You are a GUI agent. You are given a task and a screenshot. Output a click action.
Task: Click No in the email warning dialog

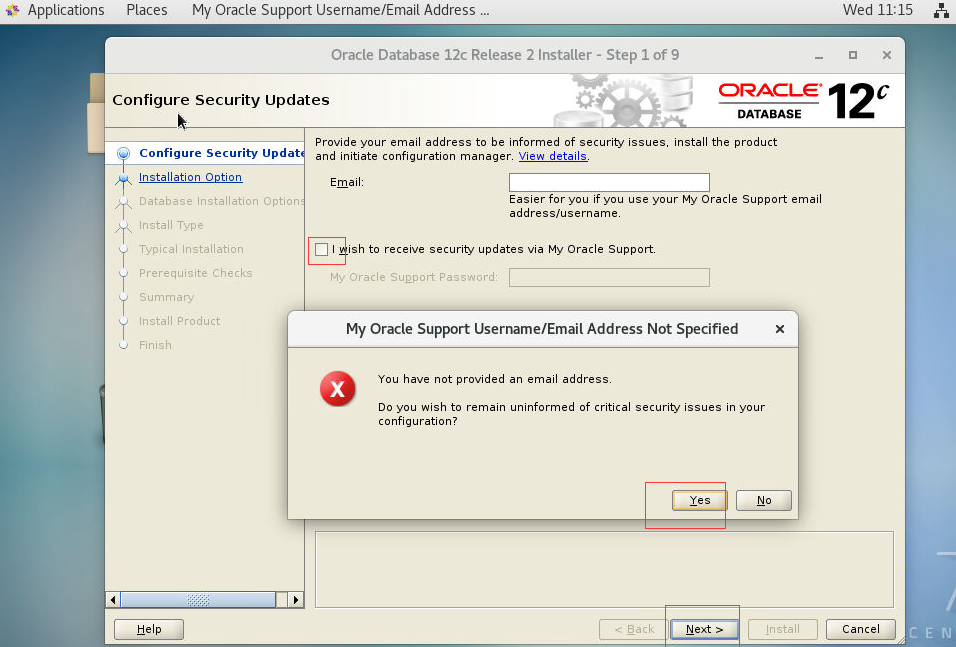coord(763,500)
